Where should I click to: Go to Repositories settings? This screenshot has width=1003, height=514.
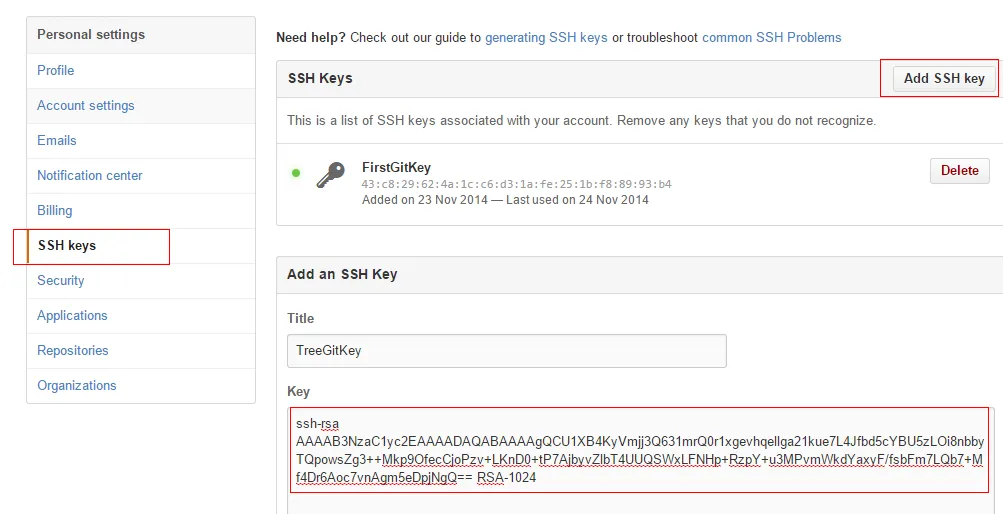[x=73, y=350]
